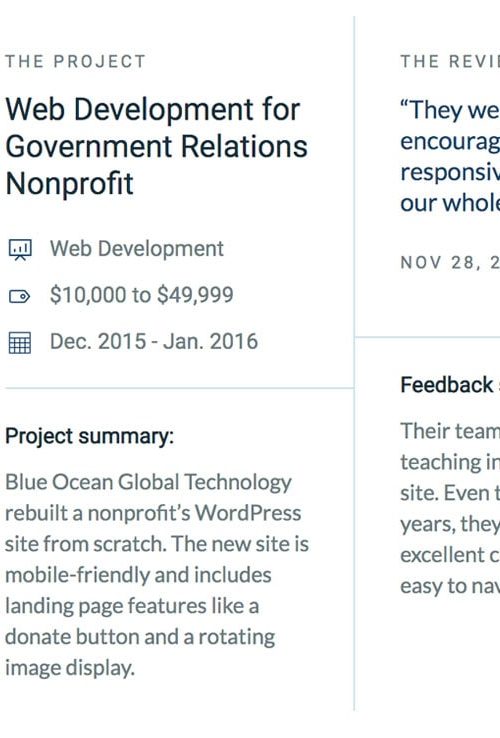Image resolution: width=500 pixels, height=738 pixels.
Task: Click the text "mobile-friendly and includes"
Action: (x=138, y=575)
